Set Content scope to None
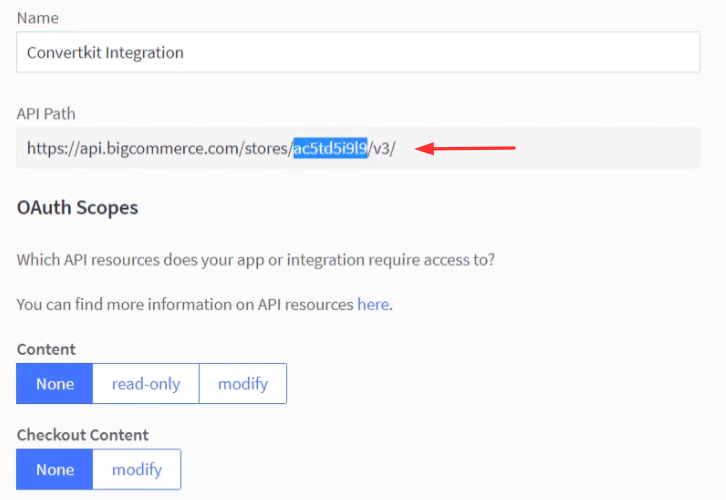 [x=55, y=384]
